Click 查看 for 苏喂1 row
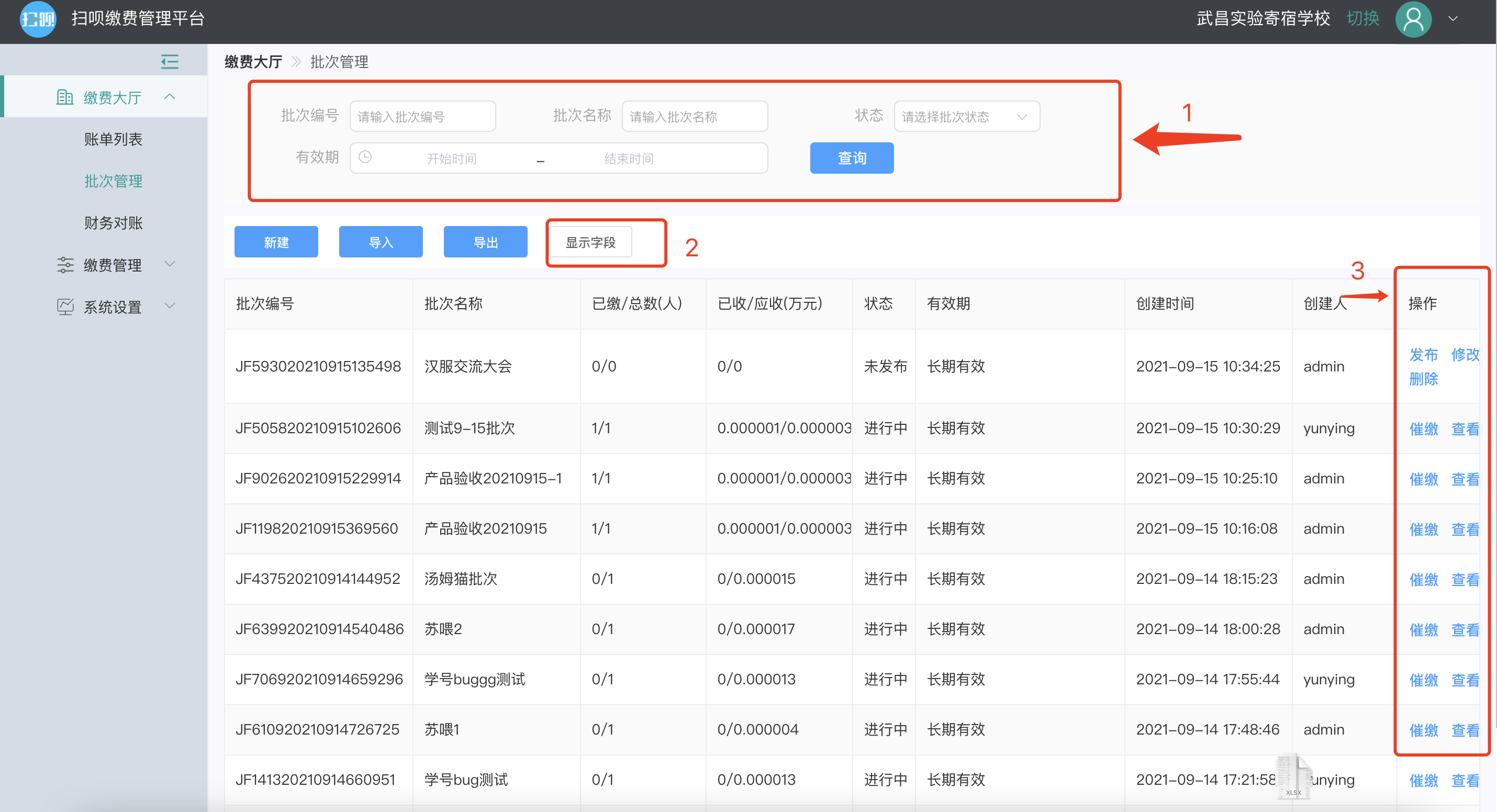Viewport: 1497px width, 812px height. pos(1466,730)
